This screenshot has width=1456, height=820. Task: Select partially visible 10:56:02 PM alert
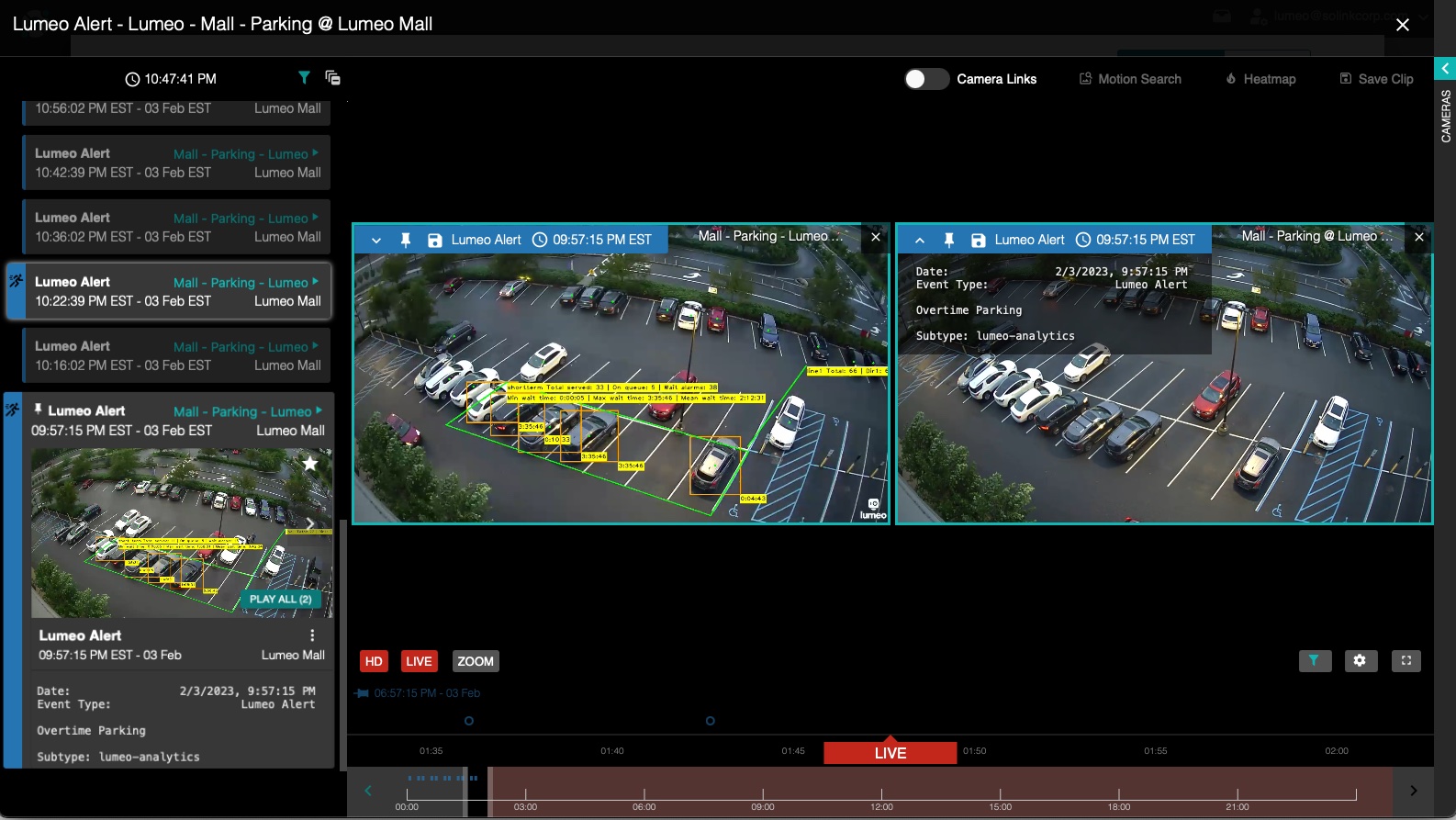click(x=176, y=112)
